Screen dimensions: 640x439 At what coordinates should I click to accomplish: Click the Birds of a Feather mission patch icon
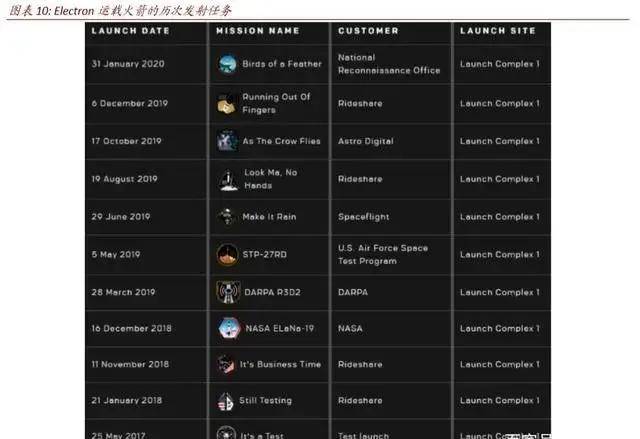click(227, 64)
